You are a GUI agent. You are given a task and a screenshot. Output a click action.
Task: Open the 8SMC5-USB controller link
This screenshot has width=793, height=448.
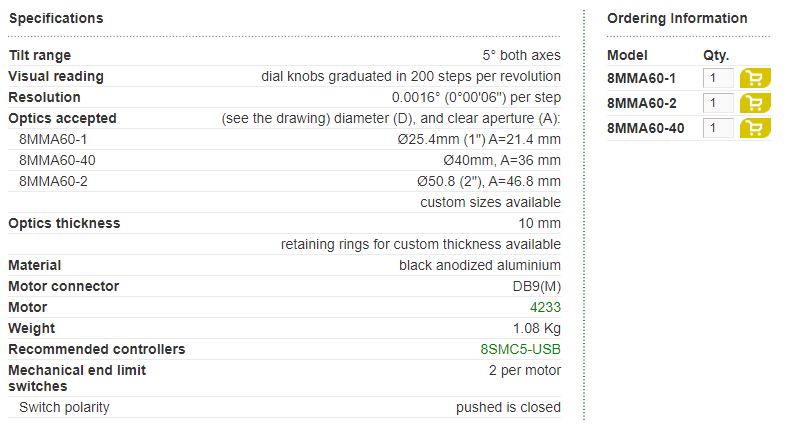pos(520,349)
